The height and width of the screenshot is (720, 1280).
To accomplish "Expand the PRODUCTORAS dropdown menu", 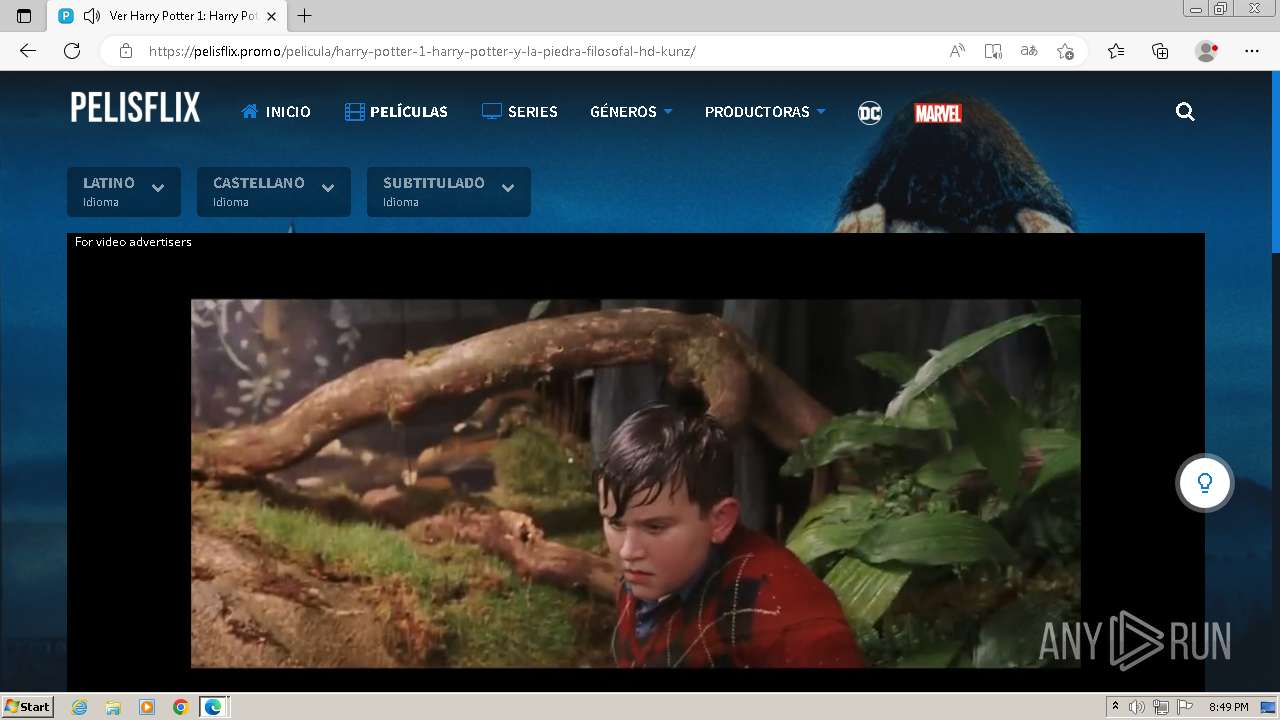I will (765, 112).
